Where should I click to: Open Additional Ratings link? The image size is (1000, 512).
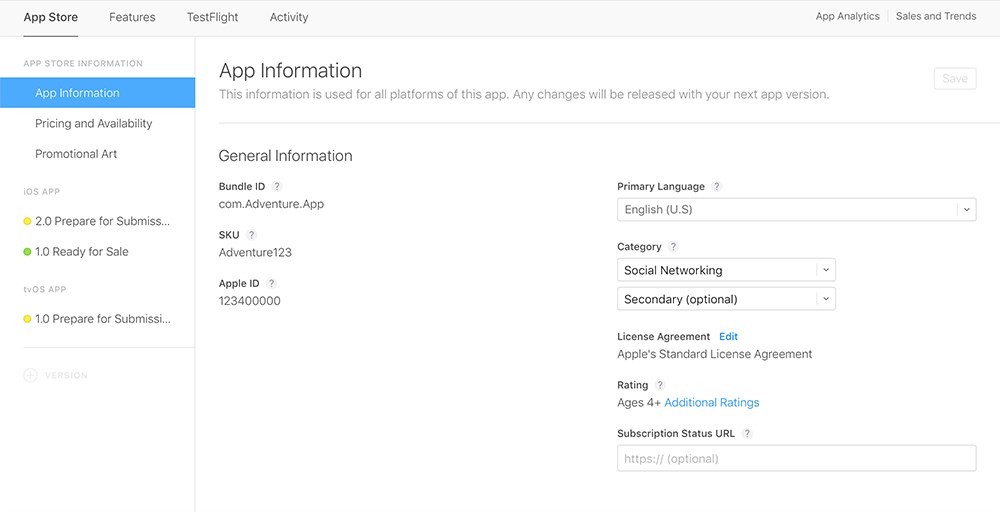click(x=712, y=403)
